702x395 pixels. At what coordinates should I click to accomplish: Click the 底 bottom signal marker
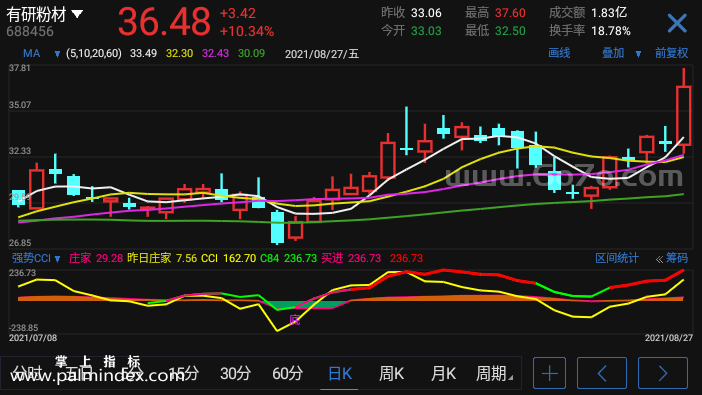pyautogui.click(x=294, y=320)
